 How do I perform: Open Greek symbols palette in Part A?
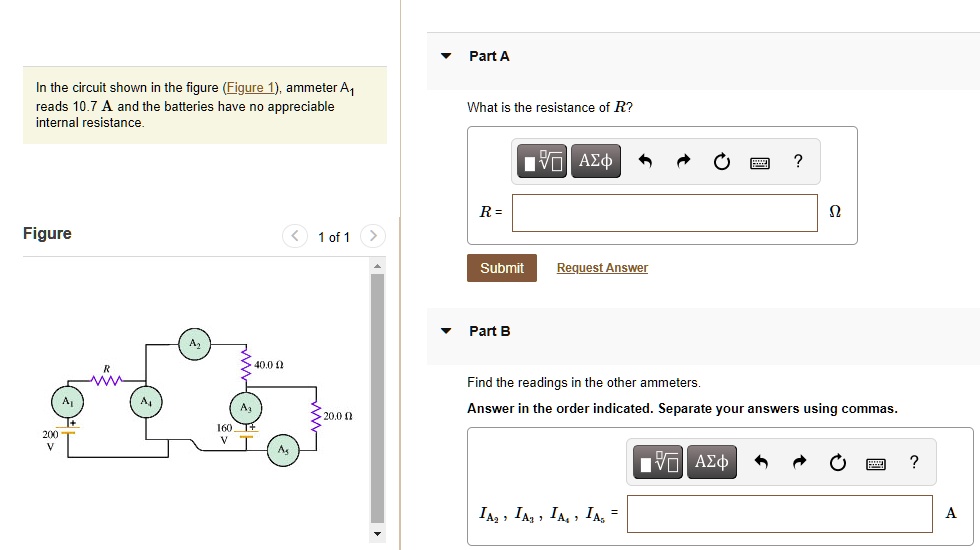coord(596,161)
